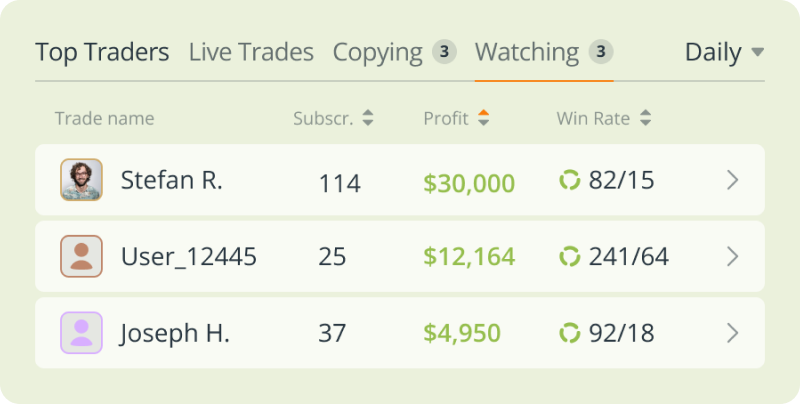The image size is (800, 404).
Task: Click the Trade name column header
Action: pos(105,118)
